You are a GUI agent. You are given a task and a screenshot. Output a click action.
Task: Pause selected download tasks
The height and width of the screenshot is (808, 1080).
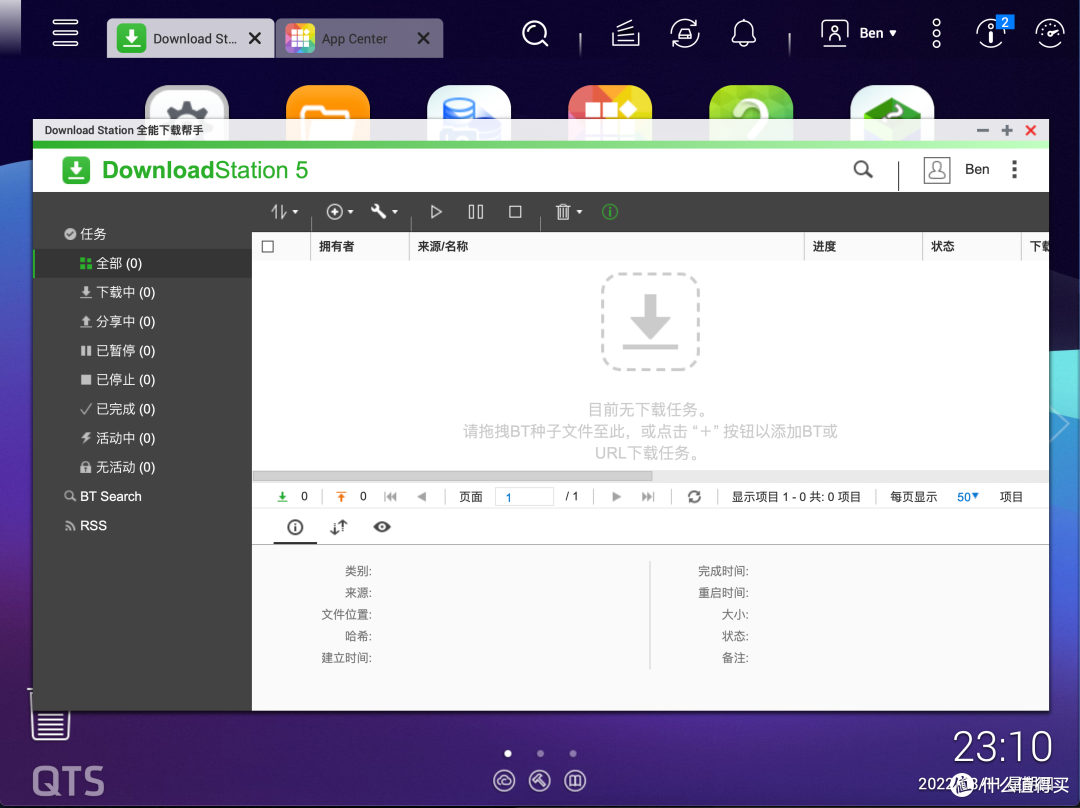point(476,211)
